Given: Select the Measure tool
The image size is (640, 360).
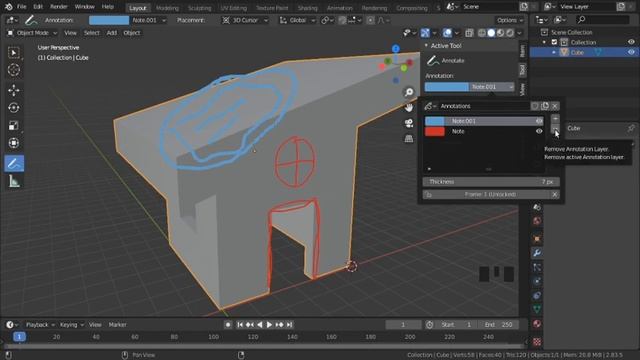Looking at the screenshot, I should point(14,181).
